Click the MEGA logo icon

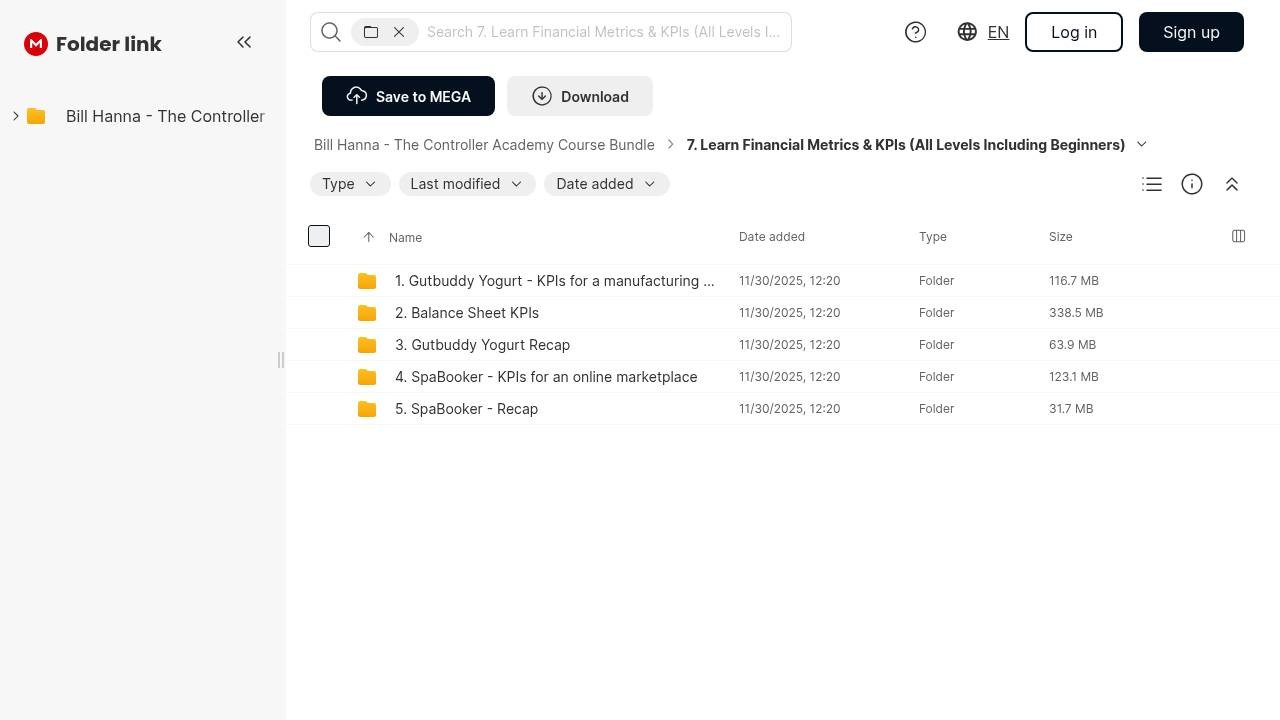[36, 44]
